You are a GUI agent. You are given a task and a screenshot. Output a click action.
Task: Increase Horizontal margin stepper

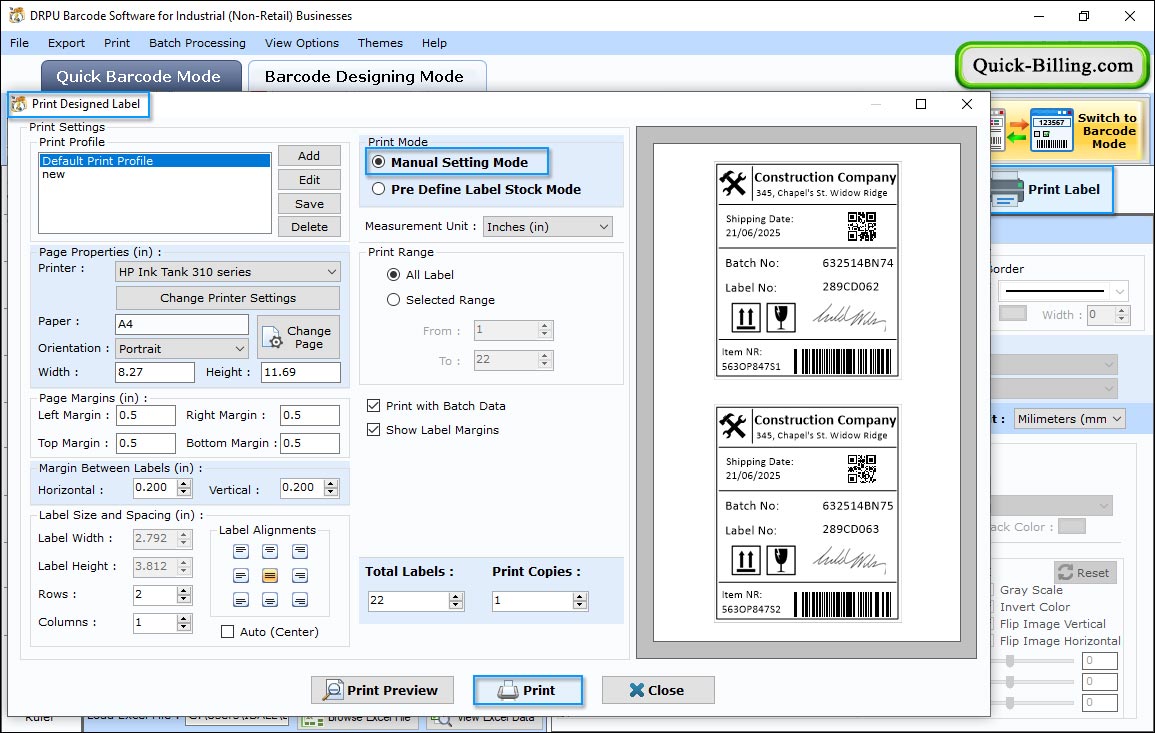coord(184,483)
